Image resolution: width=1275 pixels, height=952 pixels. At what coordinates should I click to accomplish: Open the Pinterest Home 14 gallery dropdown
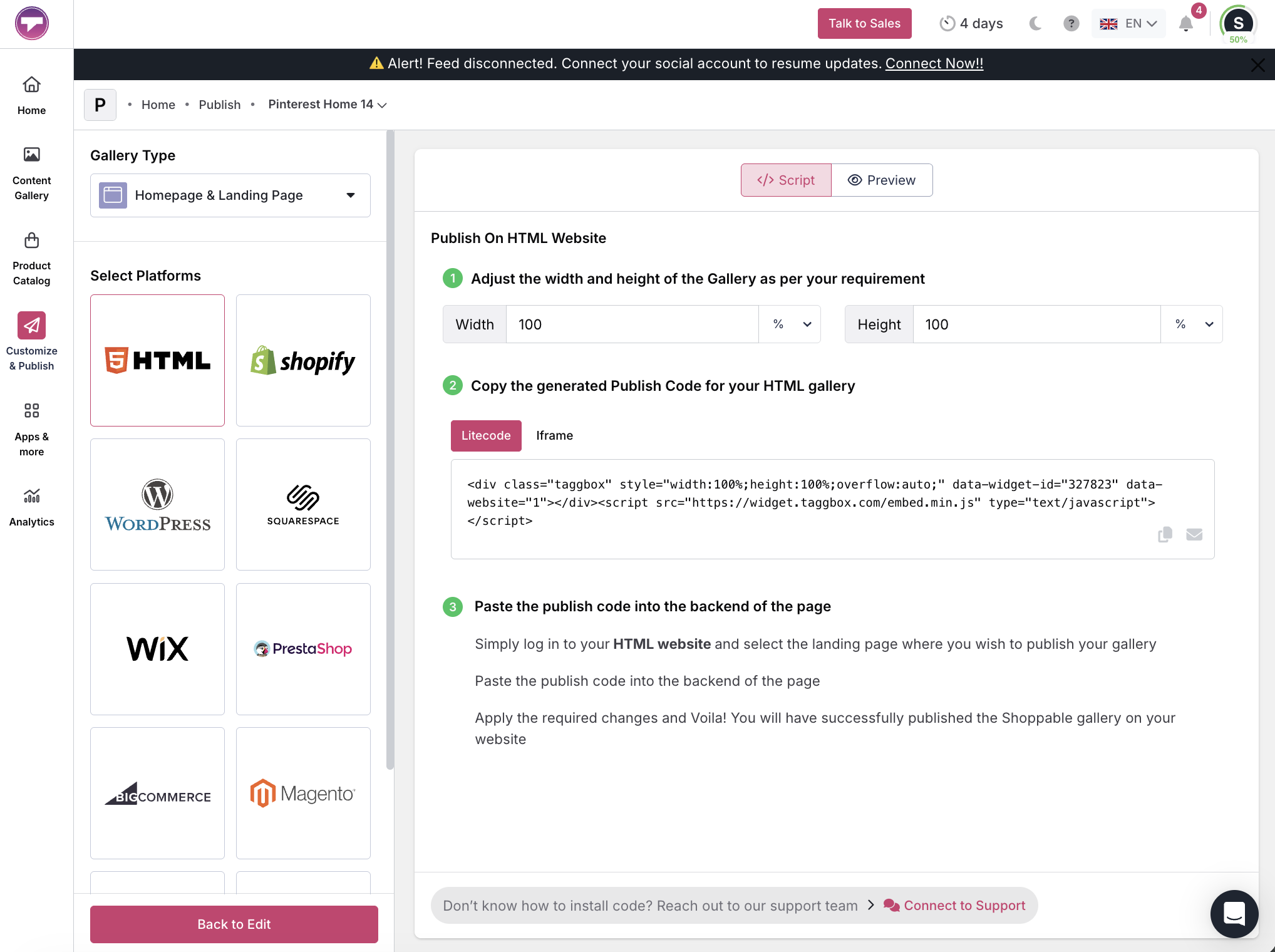[328, 105]
